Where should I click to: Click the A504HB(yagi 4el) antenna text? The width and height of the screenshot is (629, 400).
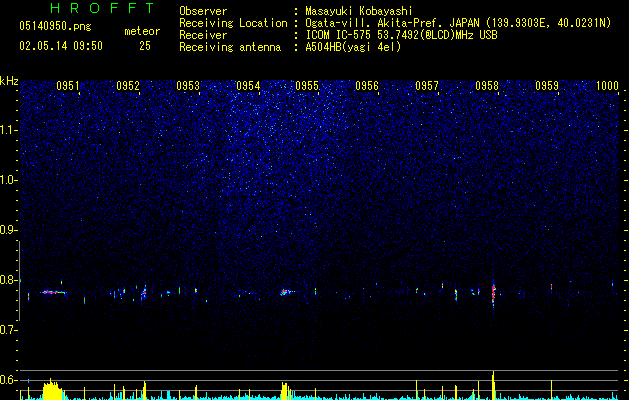point(353,47)
